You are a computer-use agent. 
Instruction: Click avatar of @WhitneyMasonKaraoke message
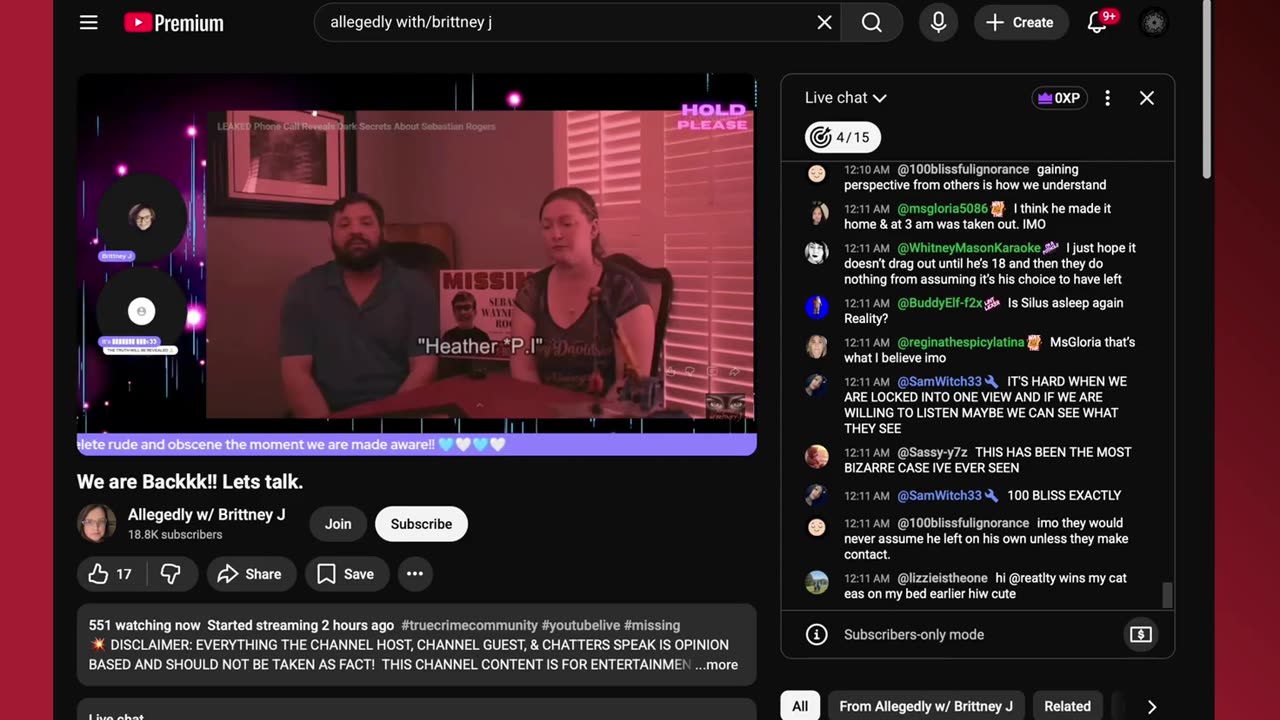(x=817, y=252)
